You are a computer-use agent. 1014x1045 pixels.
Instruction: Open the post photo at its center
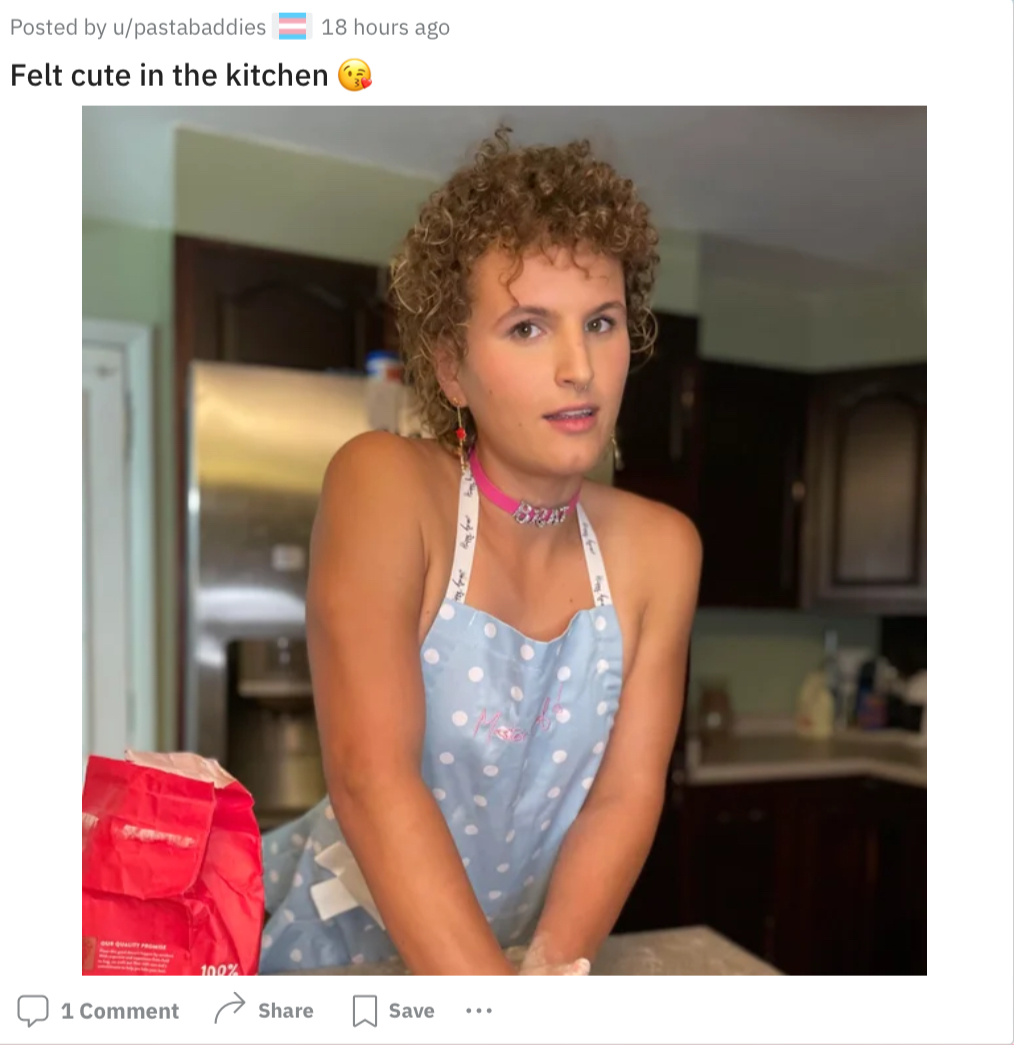504,540
